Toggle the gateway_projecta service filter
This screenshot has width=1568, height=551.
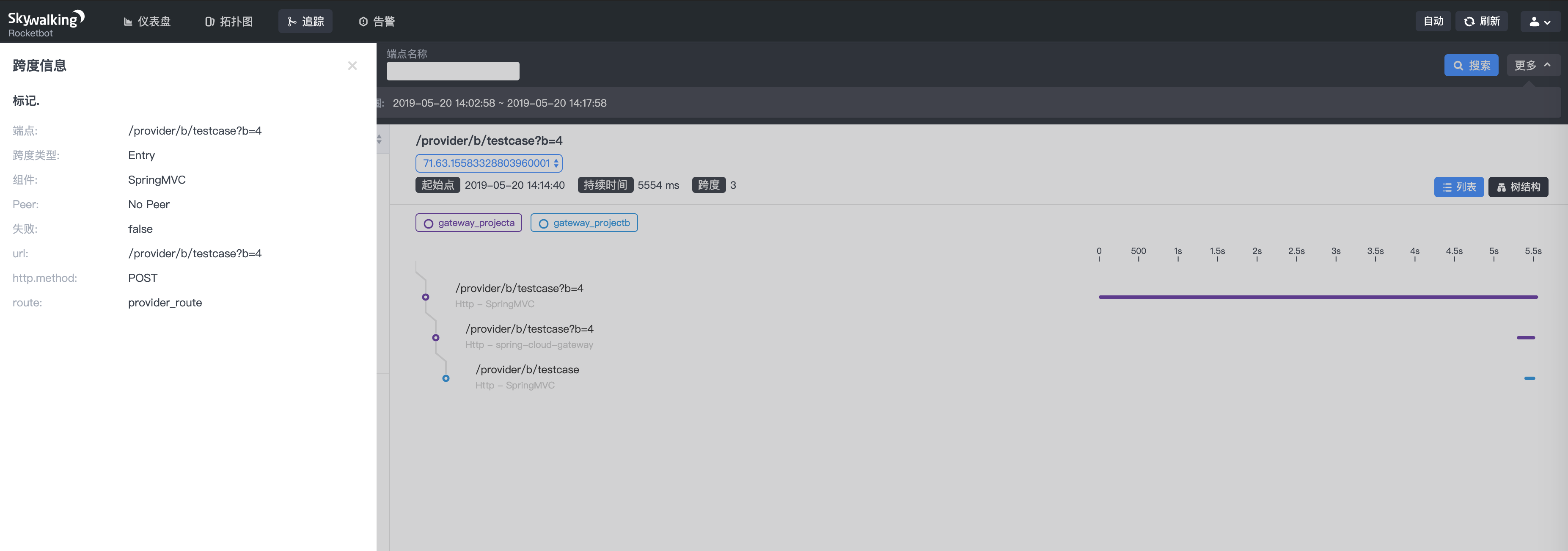(x=469, y=223)
